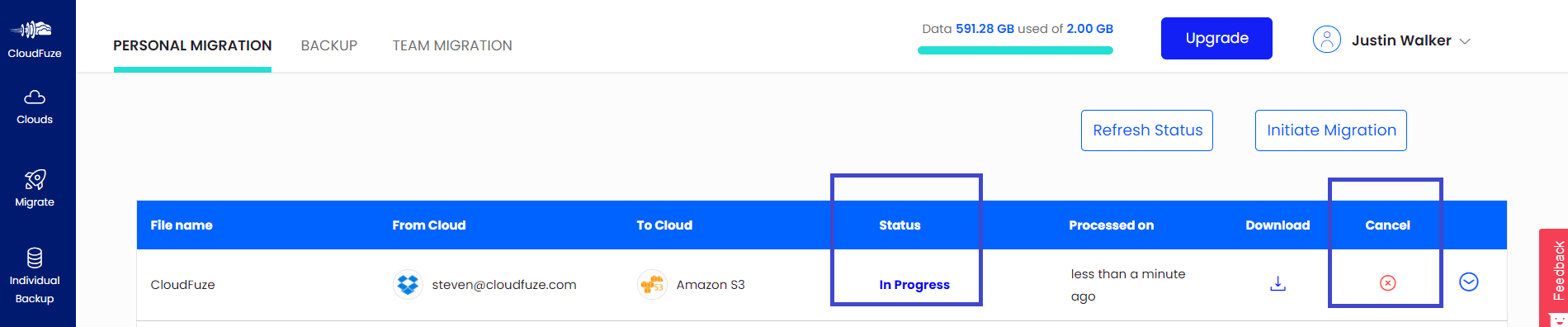Click the Refresh Status button
This screenshot has height=327, width=1568.
click(x=1147, y=130)
